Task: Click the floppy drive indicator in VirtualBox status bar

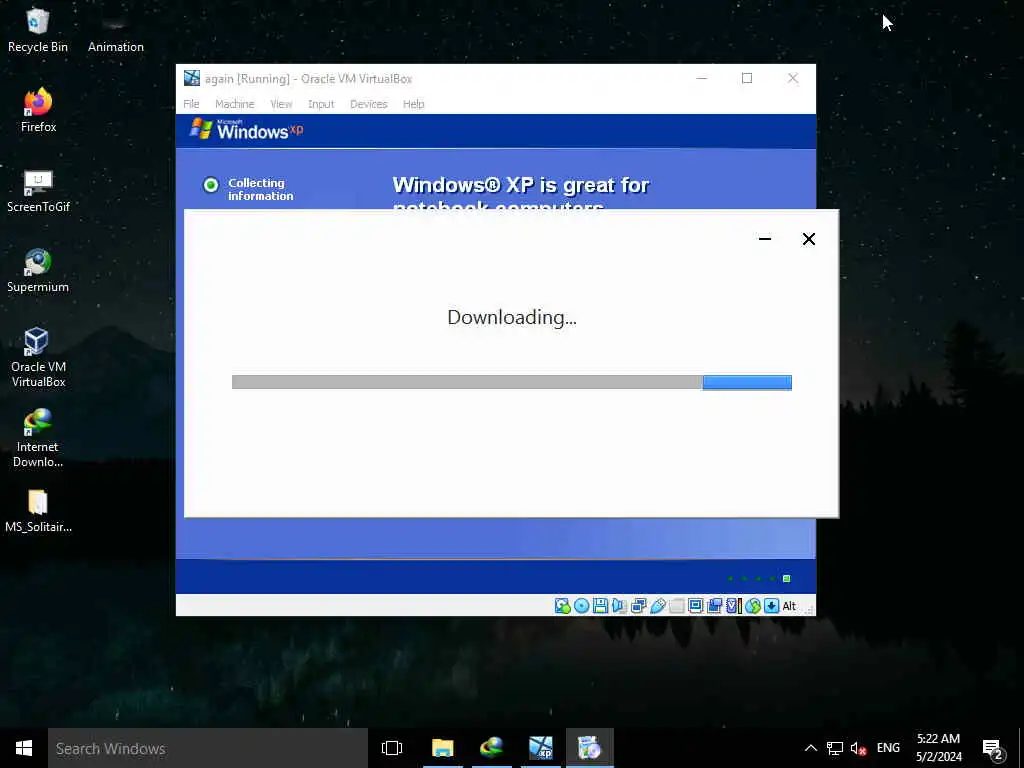Action: tap(600, 606)
